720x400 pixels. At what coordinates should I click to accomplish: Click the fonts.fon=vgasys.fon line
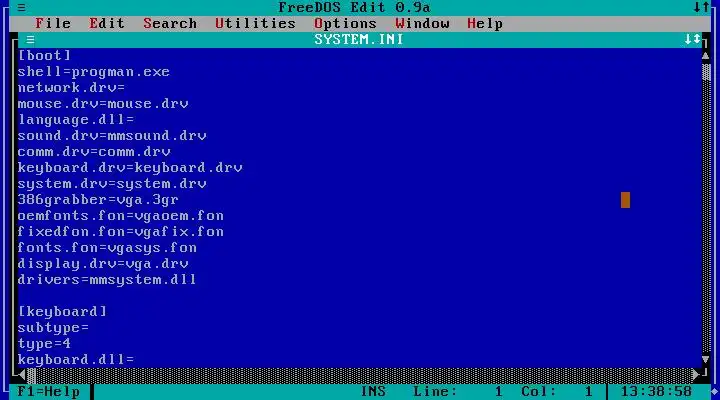point(107,248)
